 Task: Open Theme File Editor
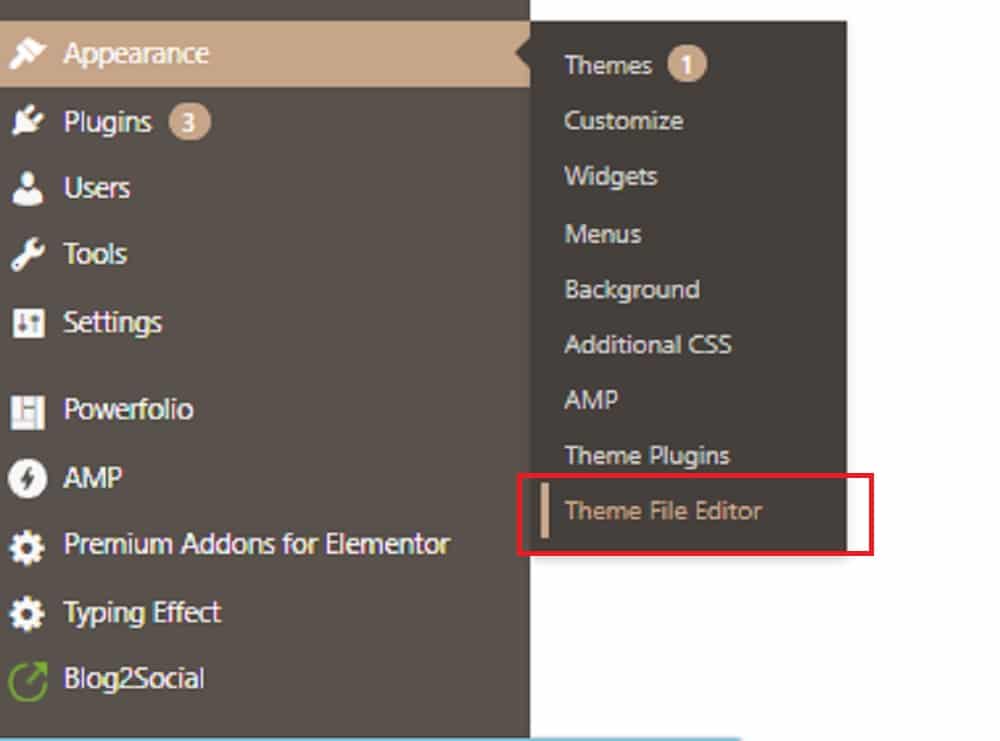(x=663, y=511)
